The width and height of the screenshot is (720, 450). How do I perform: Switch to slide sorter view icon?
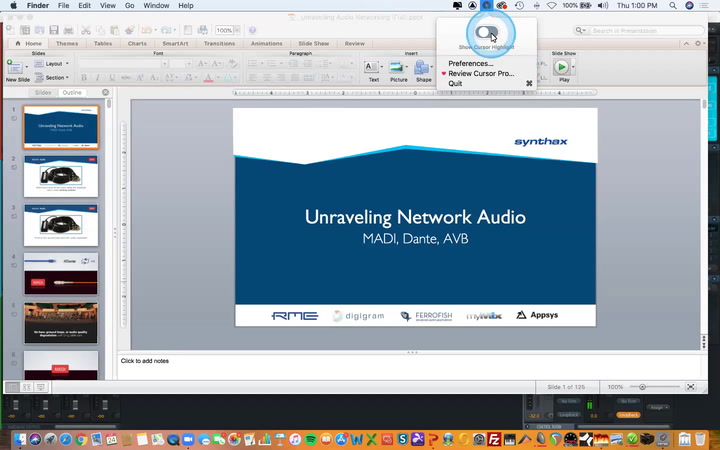(x=27, y=387)
